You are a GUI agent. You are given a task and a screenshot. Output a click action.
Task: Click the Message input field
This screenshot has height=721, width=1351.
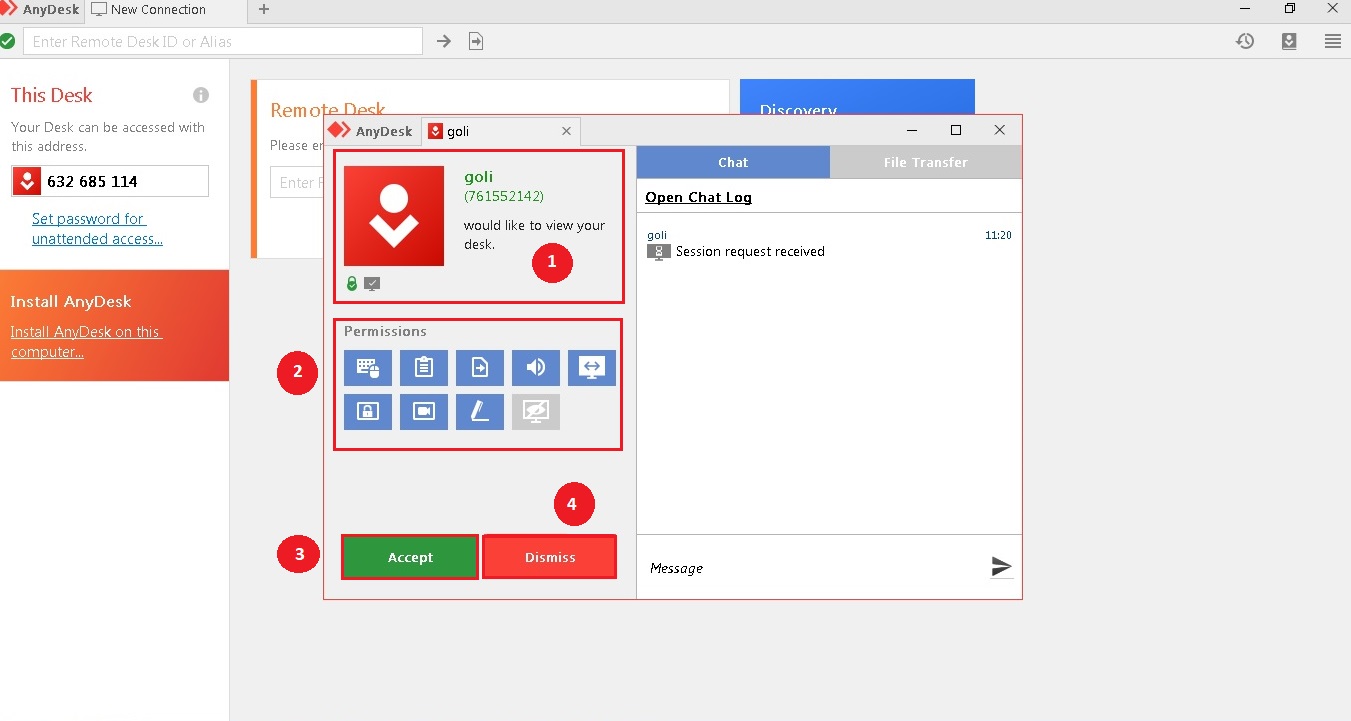tap(810, 568)
